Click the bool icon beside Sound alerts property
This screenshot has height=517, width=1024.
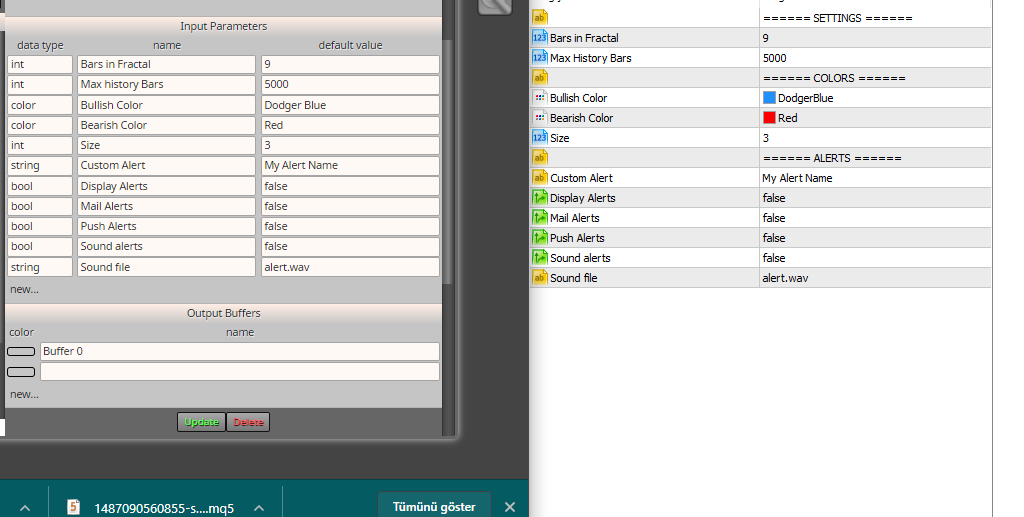[539, 258]
